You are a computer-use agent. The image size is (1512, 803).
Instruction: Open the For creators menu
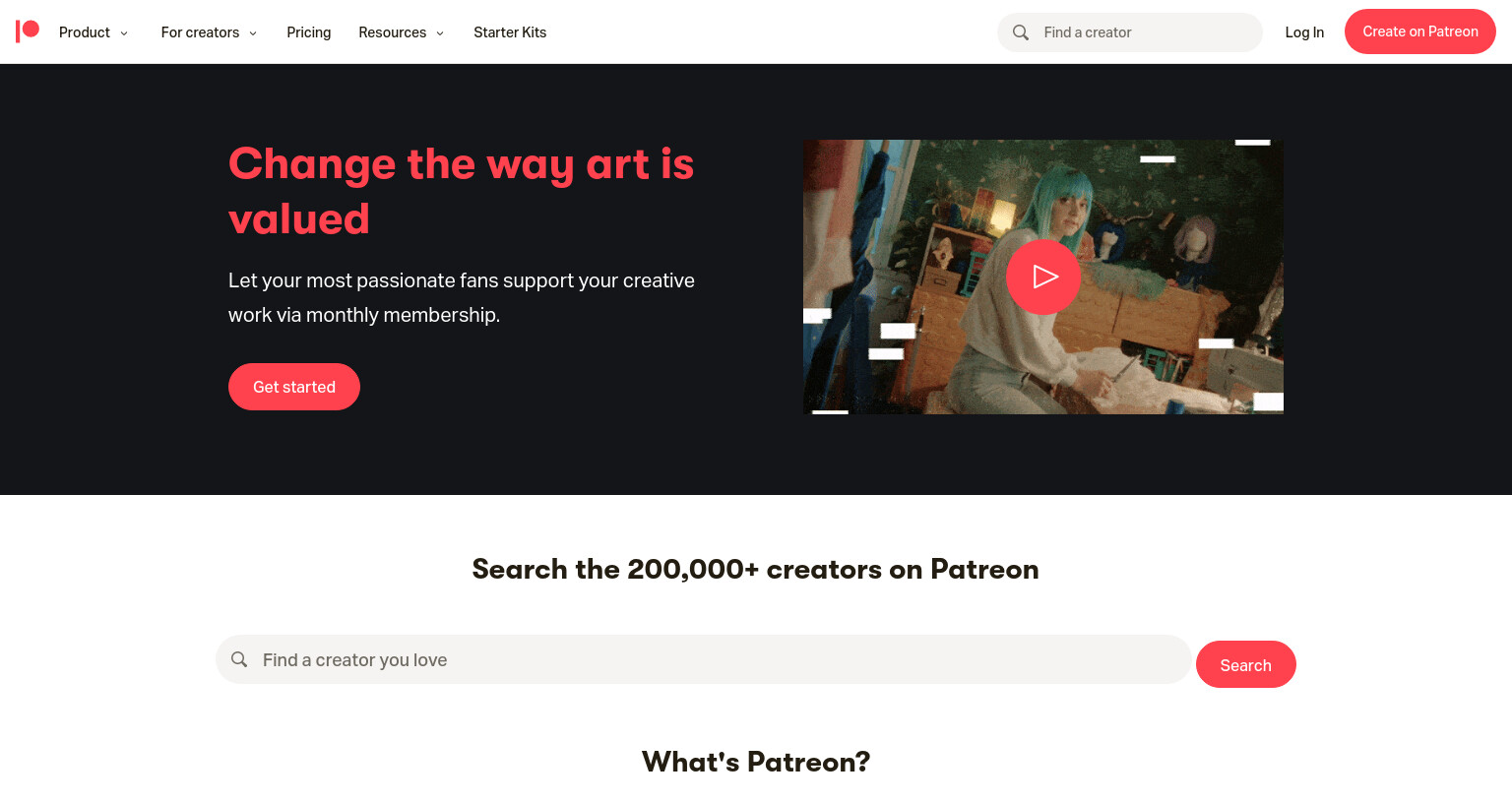coord(200,32)
